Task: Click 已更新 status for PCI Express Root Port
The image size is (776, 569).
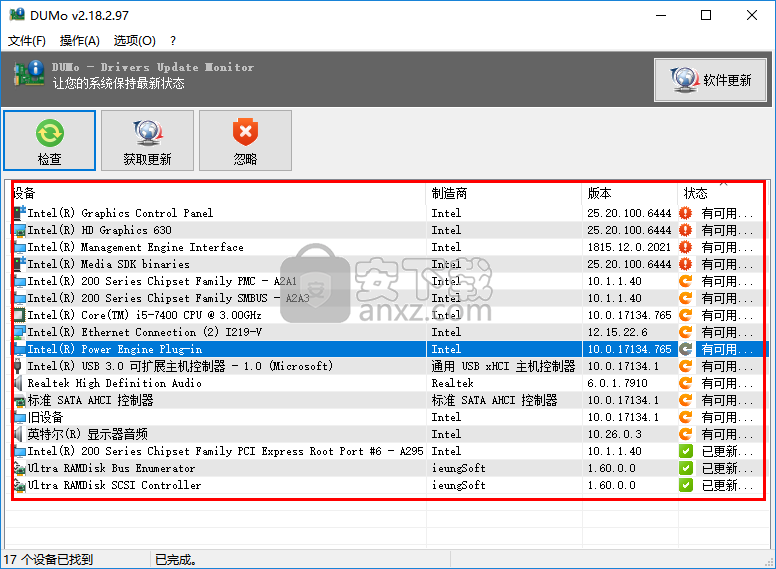Action: click(727, 451)
